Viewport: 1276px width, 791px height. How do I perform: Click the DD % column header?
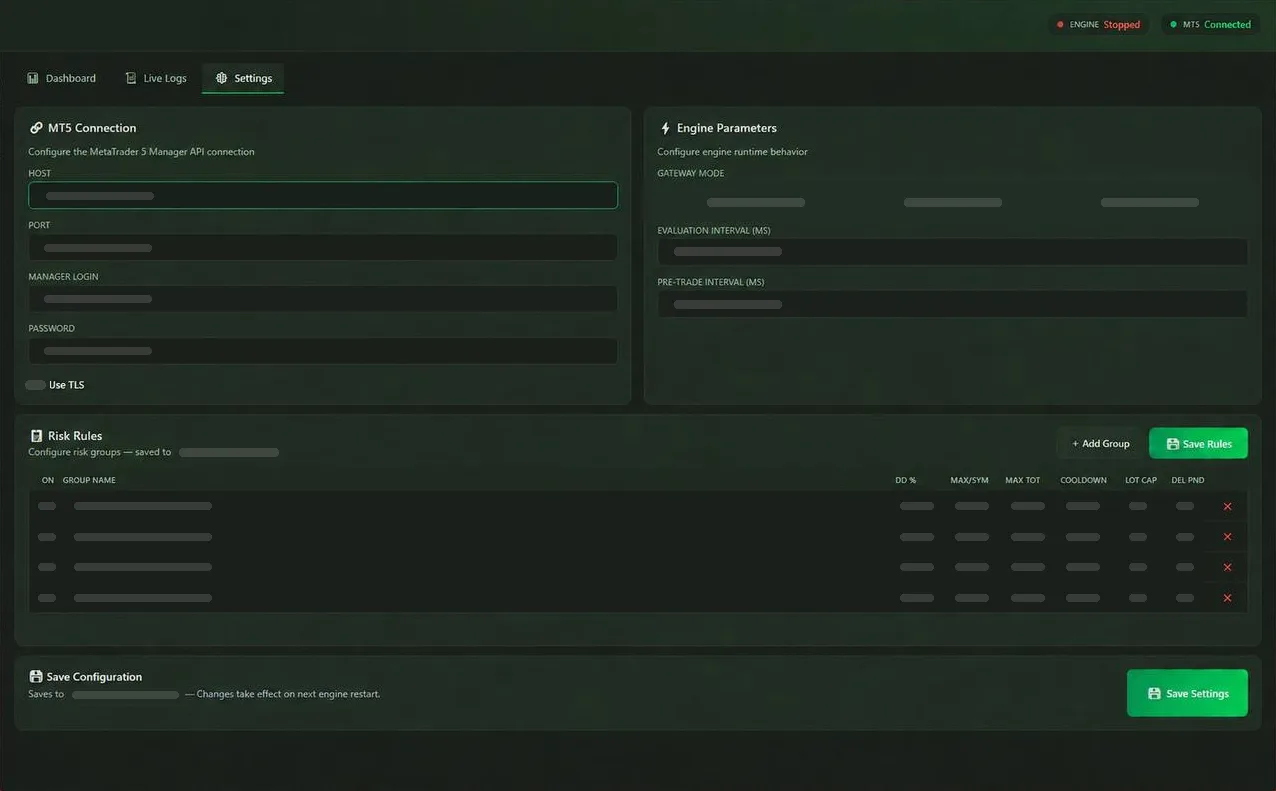point(905,480)
